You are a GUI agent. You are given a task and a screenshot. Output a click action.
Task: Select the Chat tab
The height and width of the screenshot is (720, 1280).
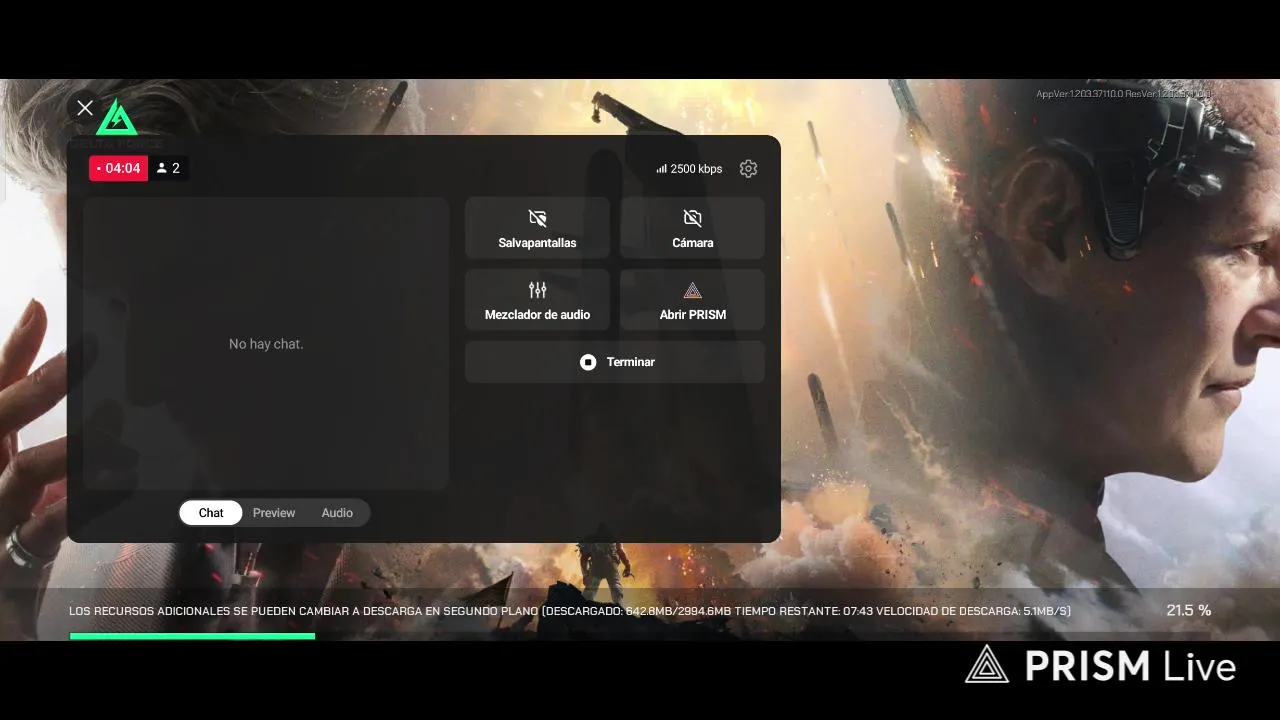(x=211, y=513)
